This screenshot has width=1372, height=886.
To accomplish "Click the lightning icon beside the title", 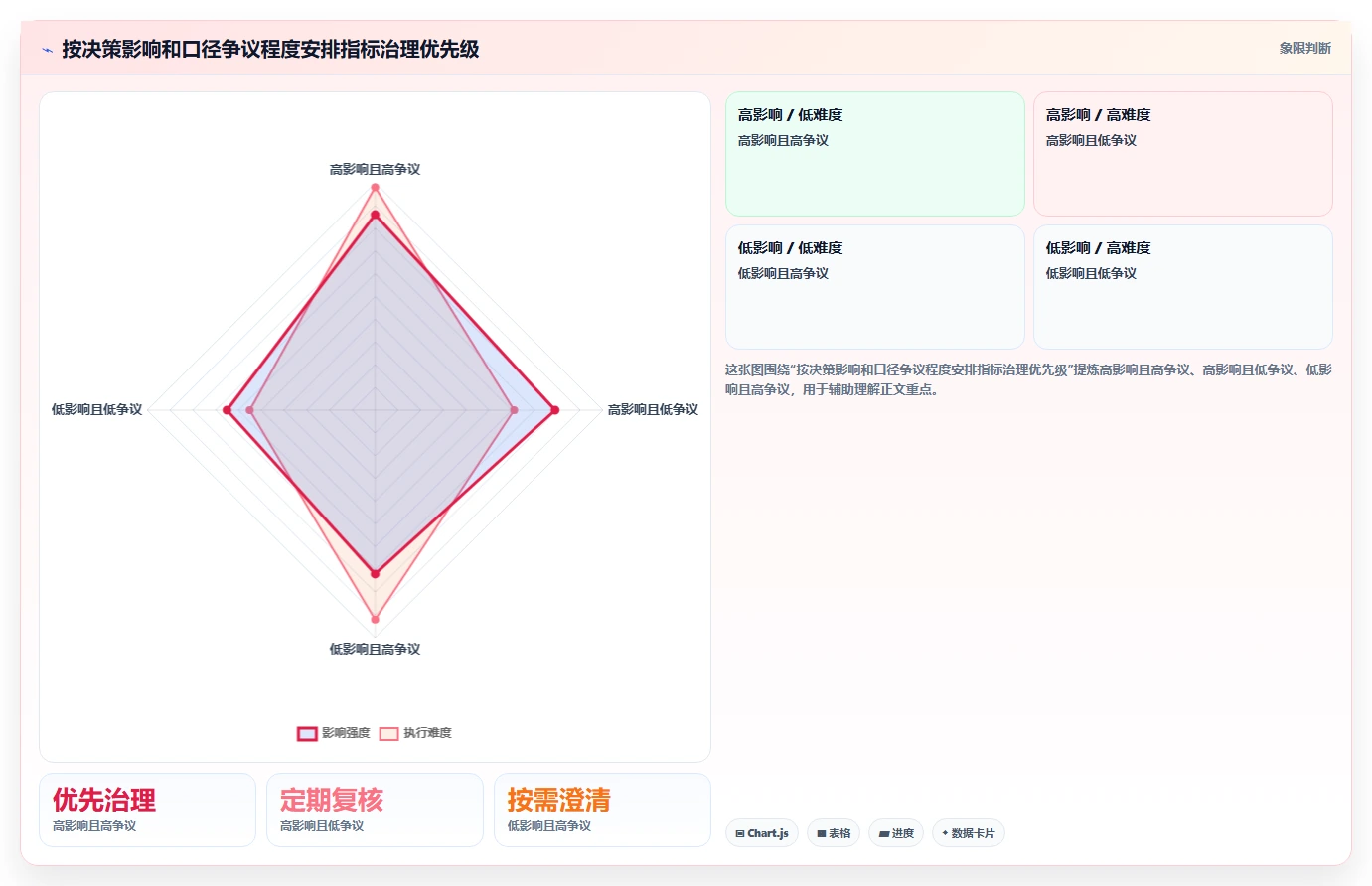I will point(47,50).
